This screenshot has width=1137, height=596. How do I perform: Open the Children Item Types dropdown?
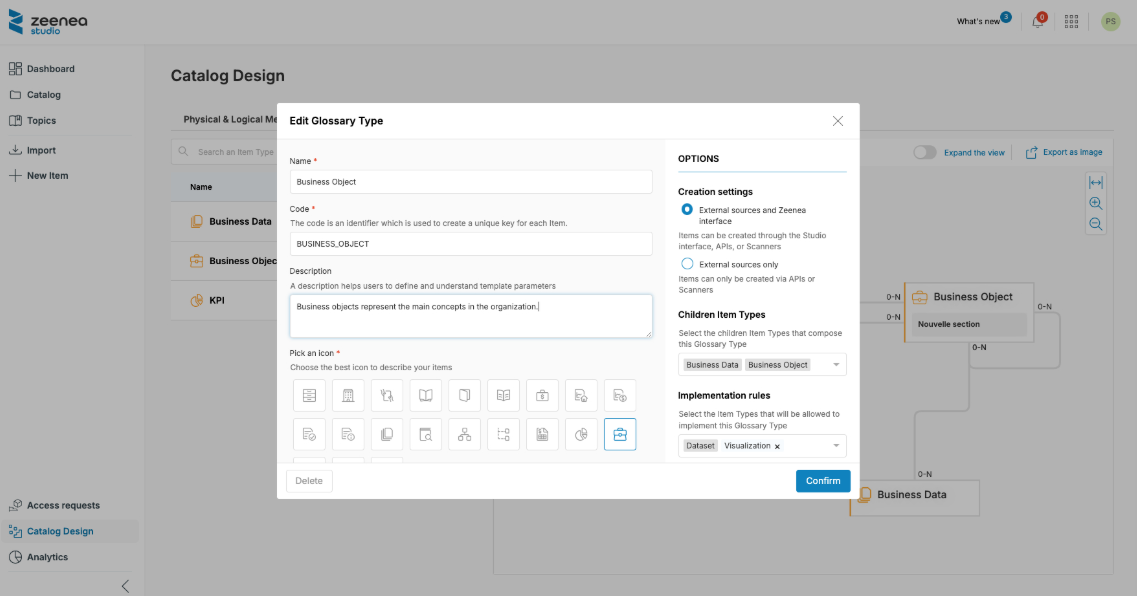[x=835, y=365]
